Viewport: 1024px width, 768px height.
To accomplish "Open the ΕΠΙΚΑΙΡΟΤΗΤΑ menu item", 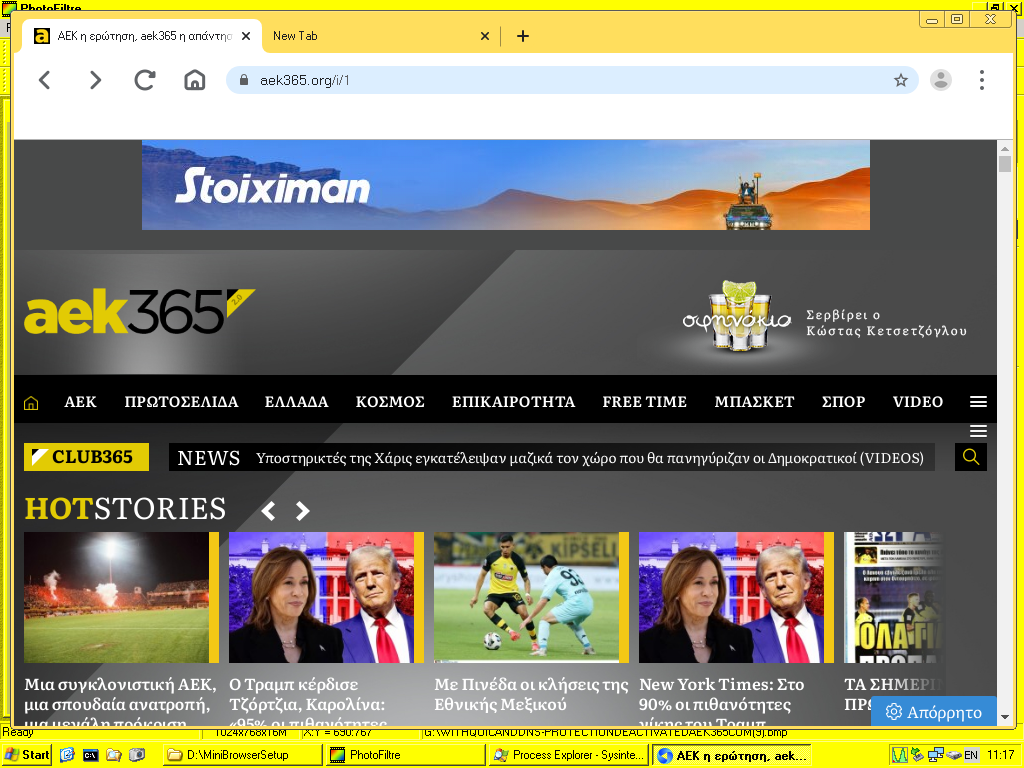I will pyautogui.click(x=513, y=402).
